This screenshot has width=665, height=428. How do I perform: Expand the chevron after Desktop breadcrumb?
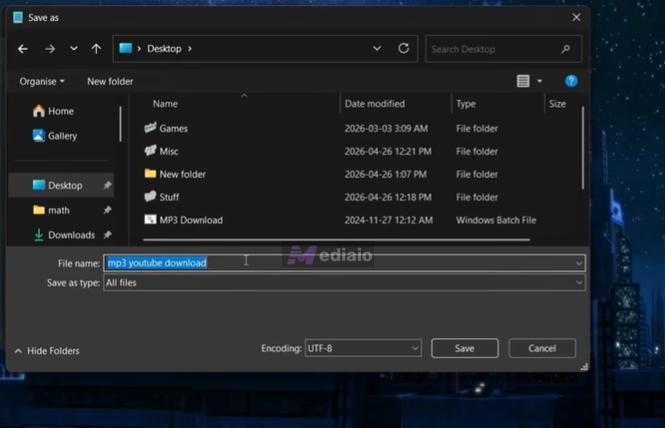pos(190,49)
